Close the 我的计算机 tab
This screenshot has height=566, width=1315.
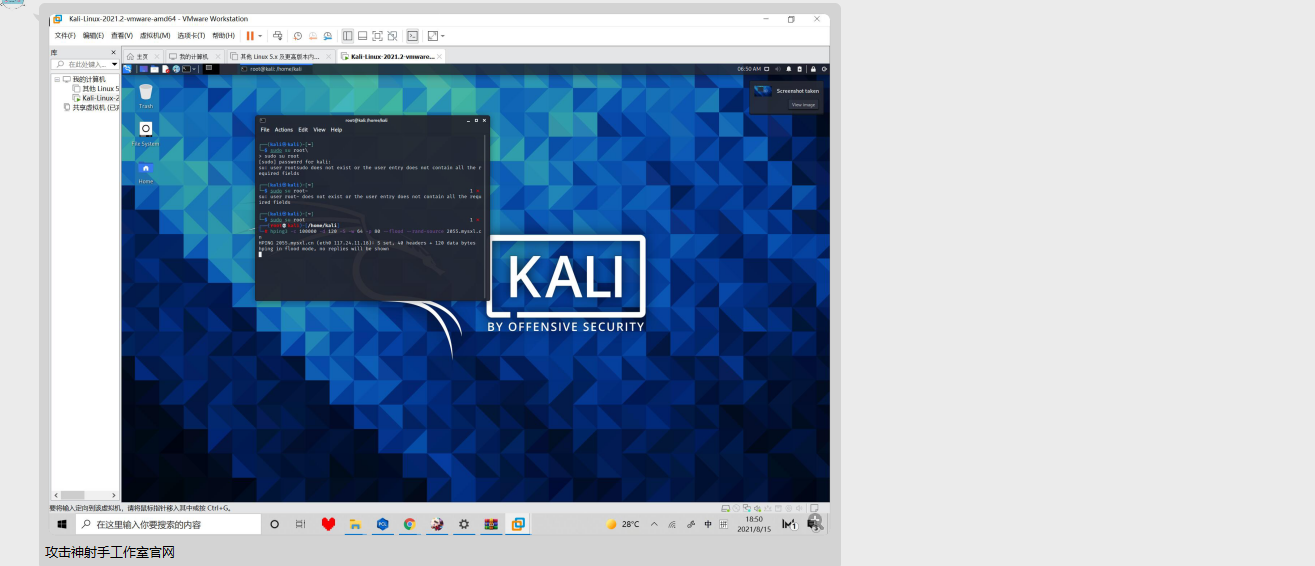click(x=217, y=57)
